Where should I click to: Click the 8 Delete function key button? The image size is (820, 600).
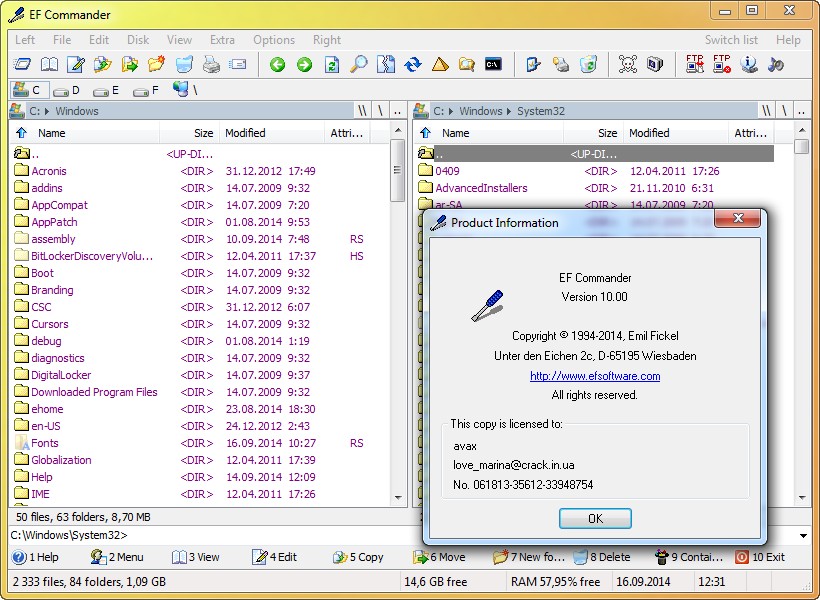(x=602, y=557)
